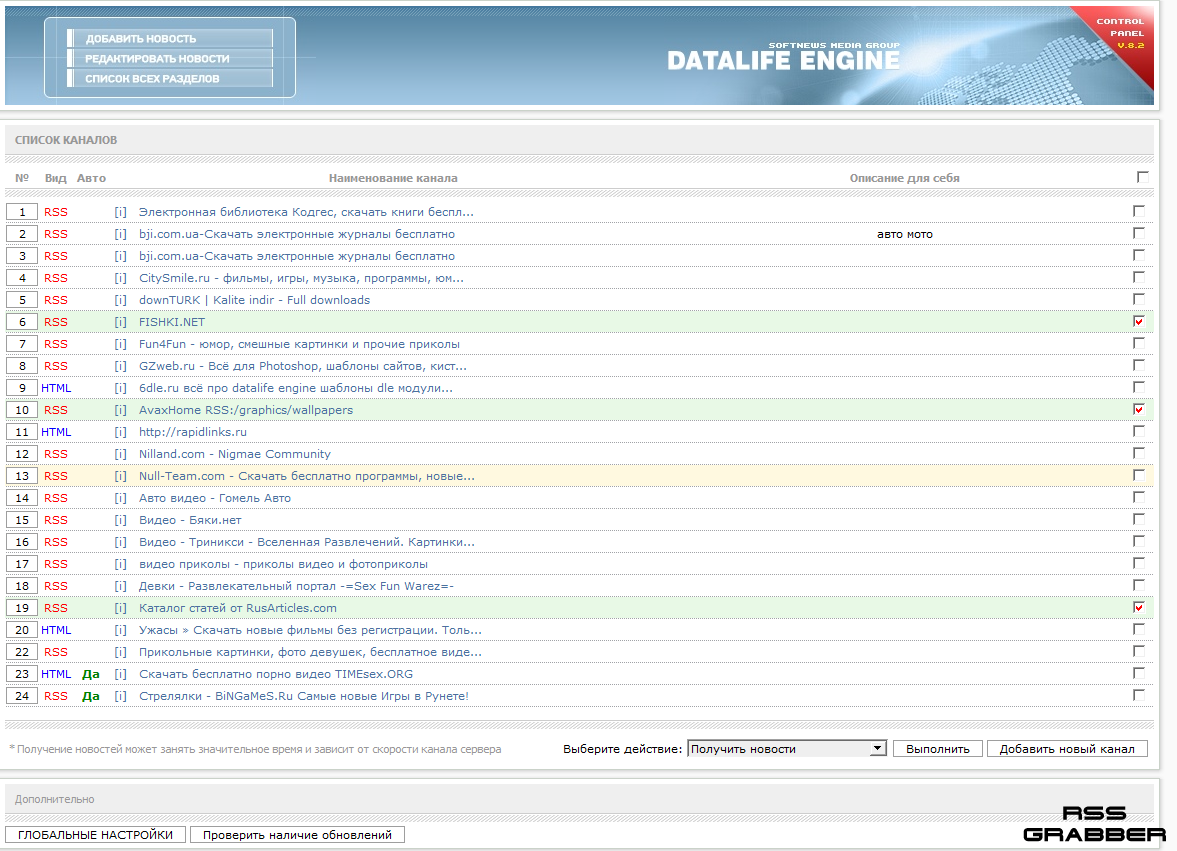Check the box for Null-Team.com channel
Screen dimensions: 1177x851
tap(1139, 475)
